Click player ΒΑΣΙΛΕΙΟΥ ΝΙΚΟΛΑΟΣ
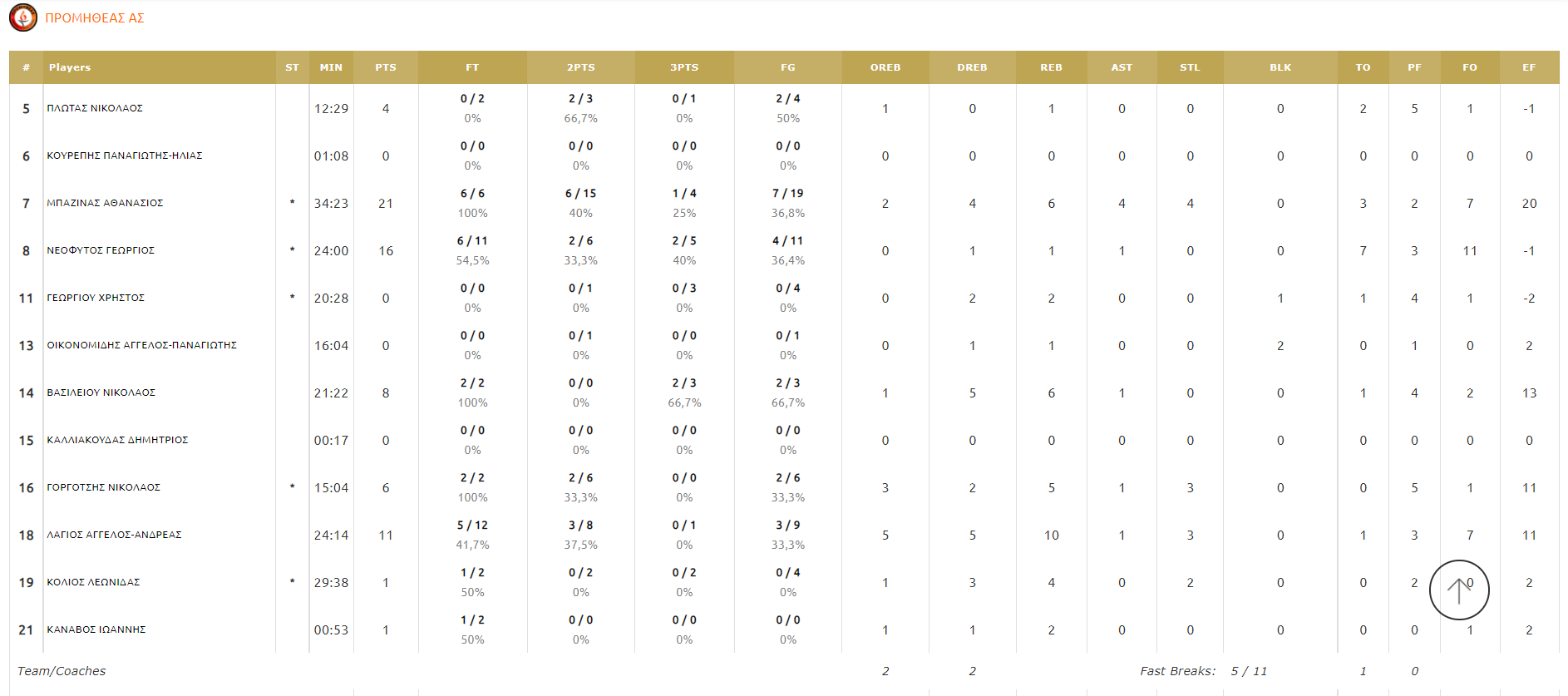The width and height of the screenshot is (1568, 696). pos(101,392)
